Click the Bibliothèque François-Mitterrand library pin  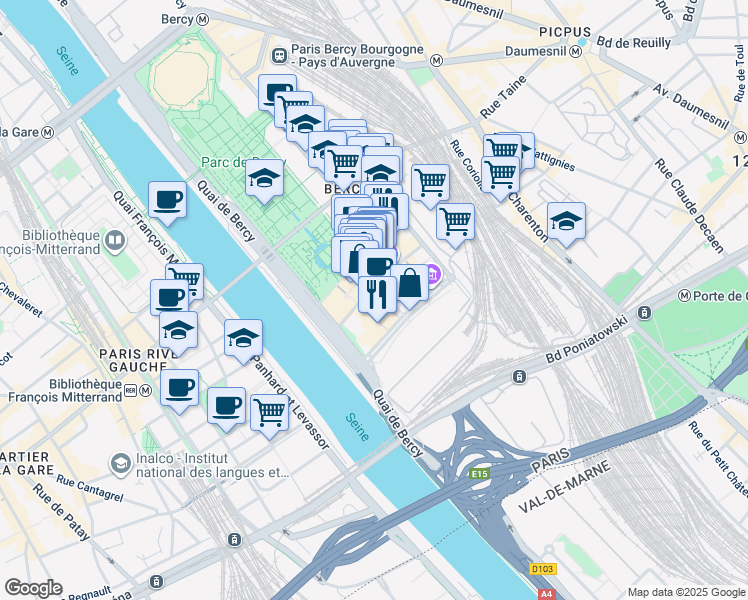[114, 241]
